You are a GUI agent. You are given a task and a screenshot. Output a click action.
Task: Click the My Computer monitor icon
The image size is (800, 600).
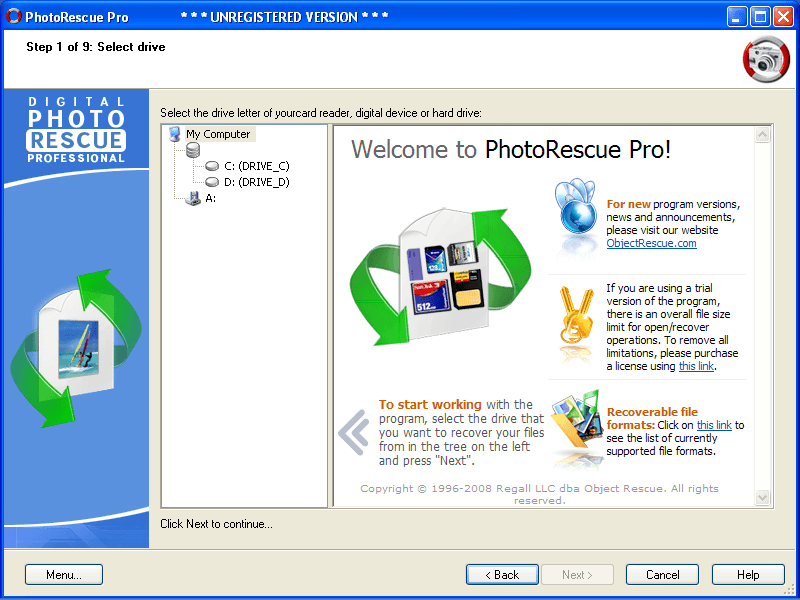tap(175, 134)
